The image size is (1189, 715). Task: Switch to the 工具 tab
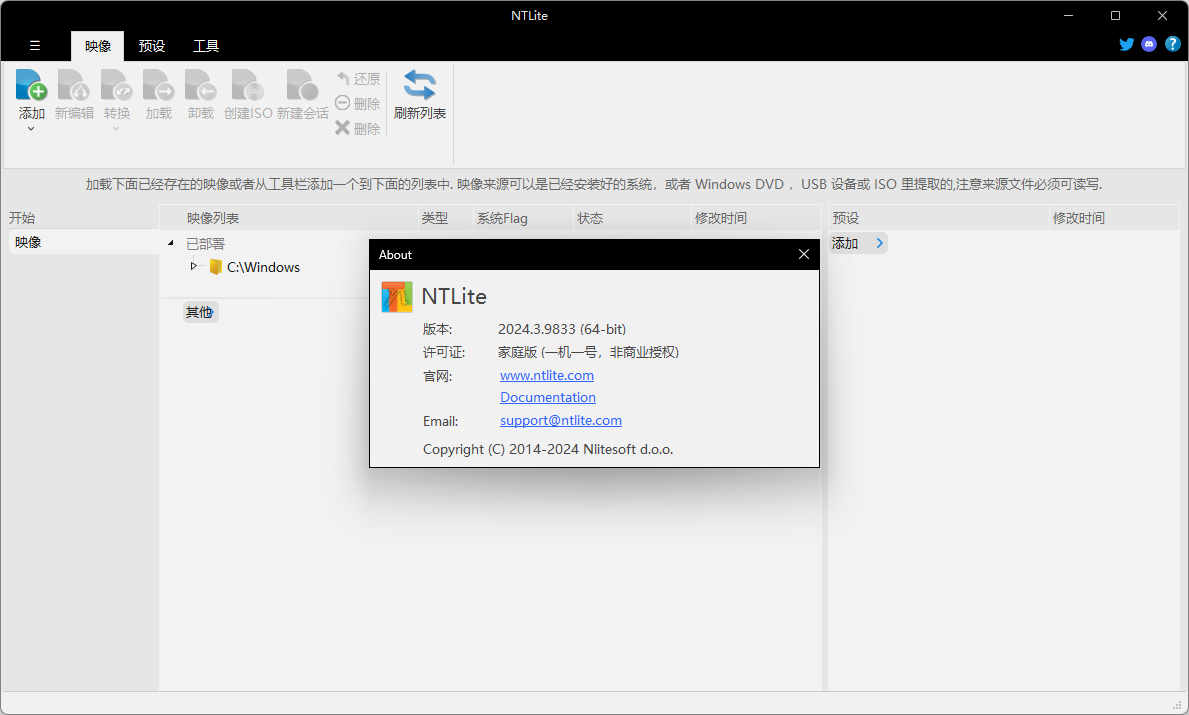pos(205,46)
